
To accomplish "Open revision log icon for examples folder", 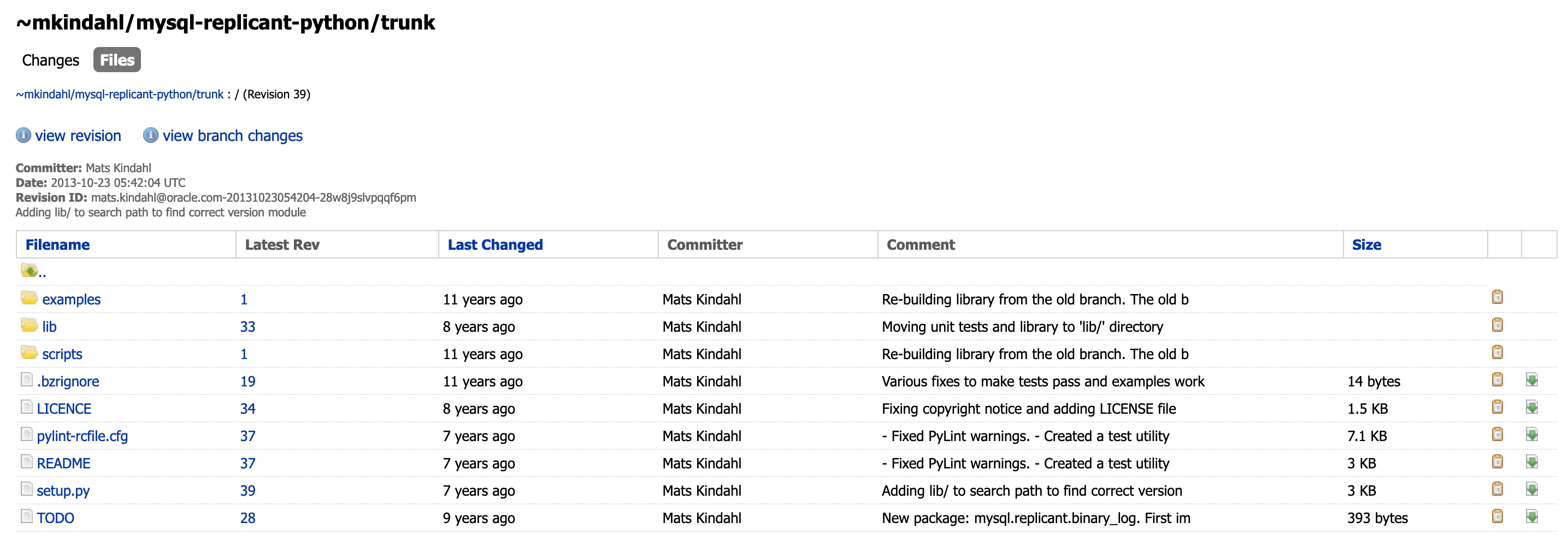I will (x=1498, y=297).
